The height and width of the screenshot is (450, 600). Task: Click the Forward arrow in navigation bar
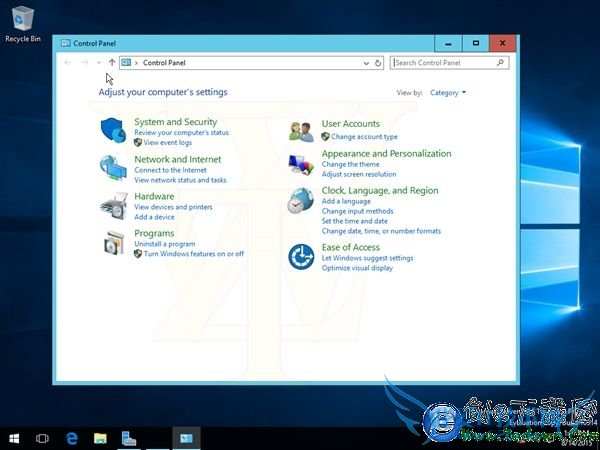[85, 62]
